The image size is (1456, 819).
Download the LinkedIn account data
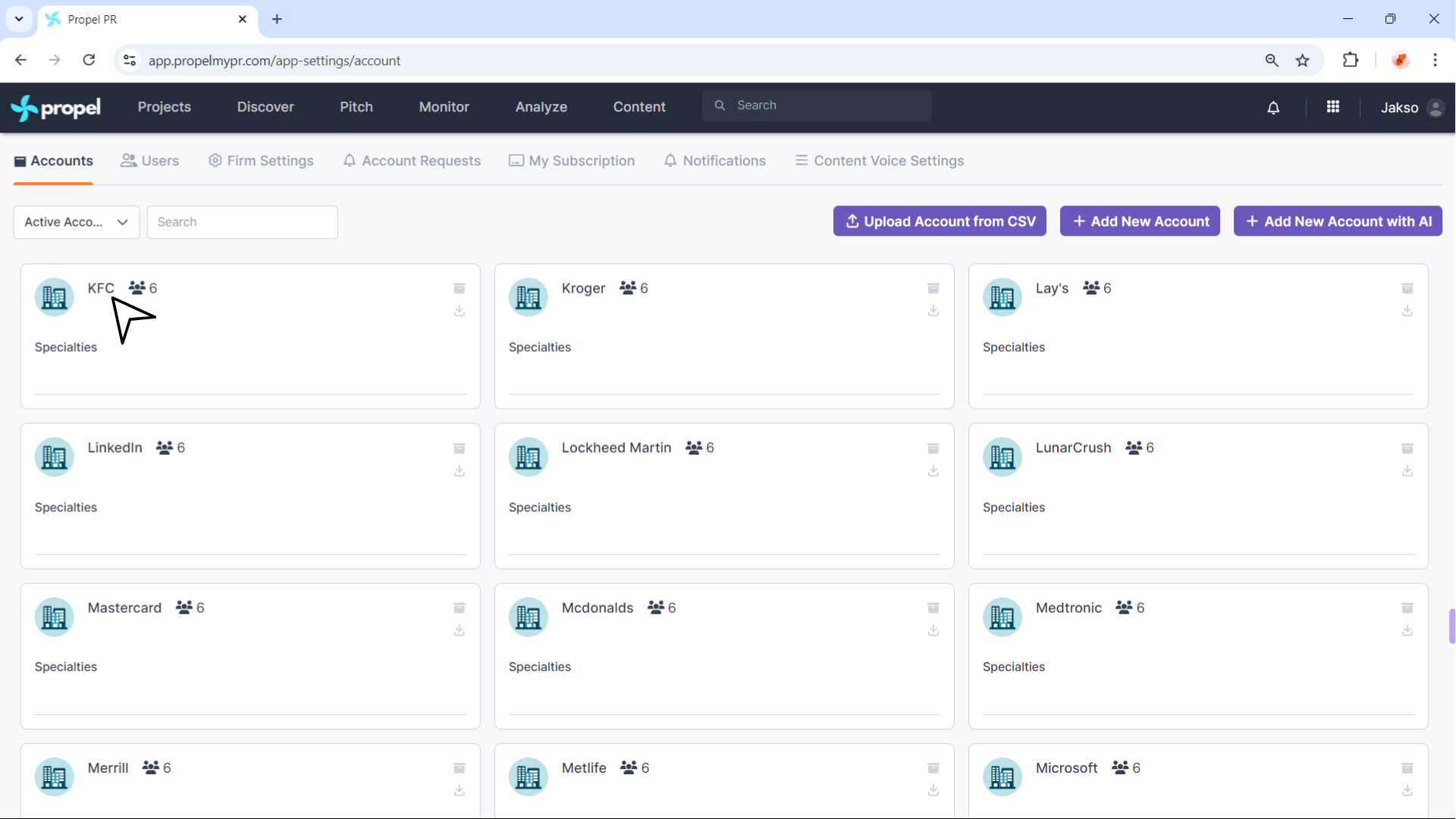coord(459,471)
